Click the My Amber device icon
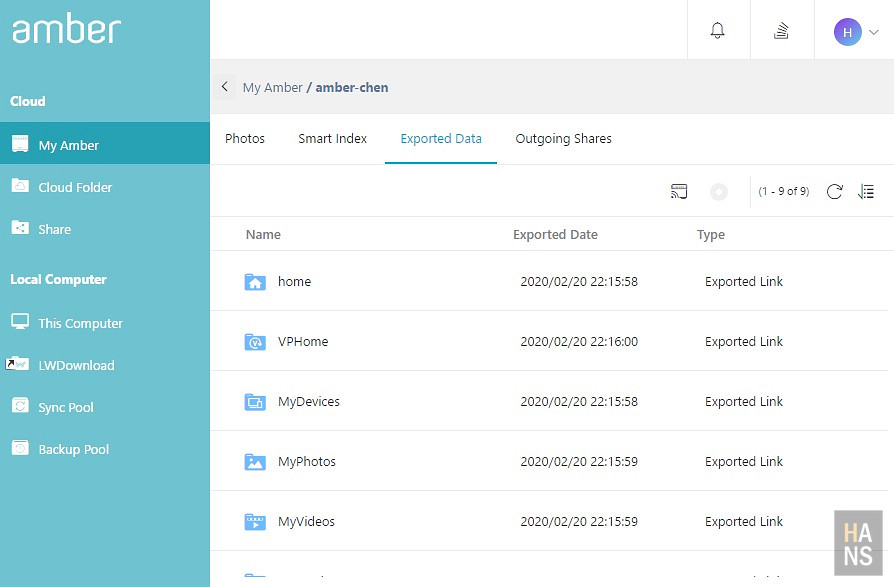Screen dimensions: 894x587 point(20,143)
